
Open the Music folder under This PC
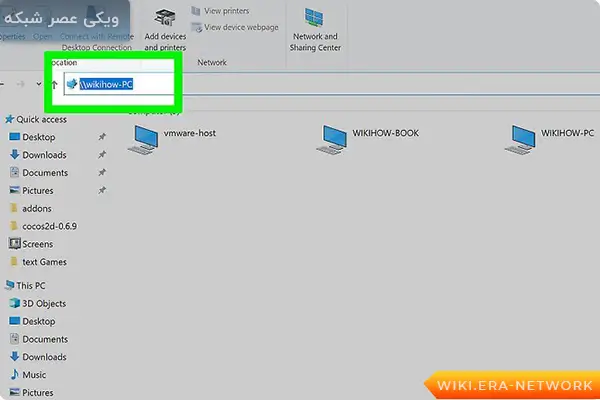tap(34, 375)
